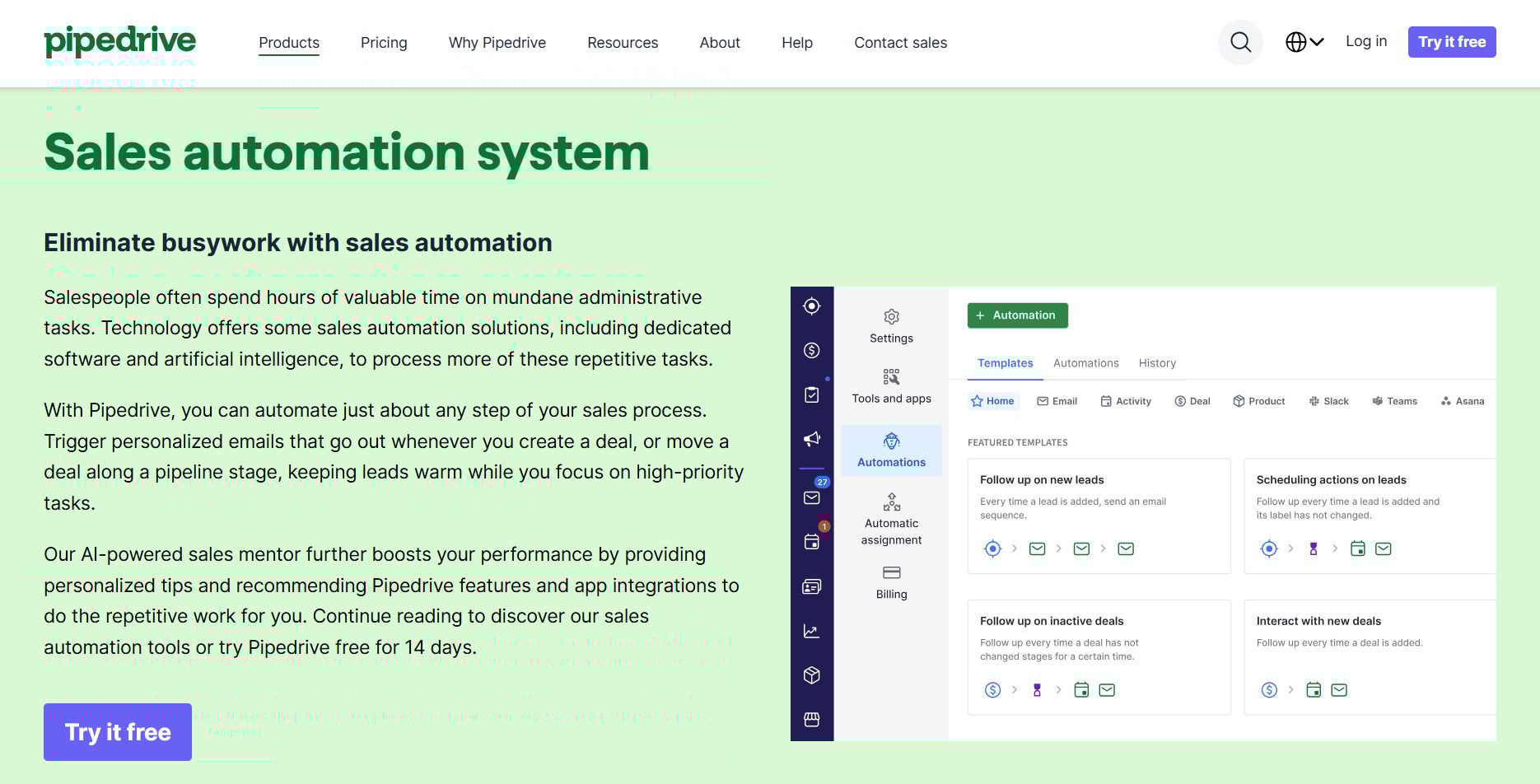Open Automatic assignment
This screenshot has height=784, width=1540.
pos(891,520)
